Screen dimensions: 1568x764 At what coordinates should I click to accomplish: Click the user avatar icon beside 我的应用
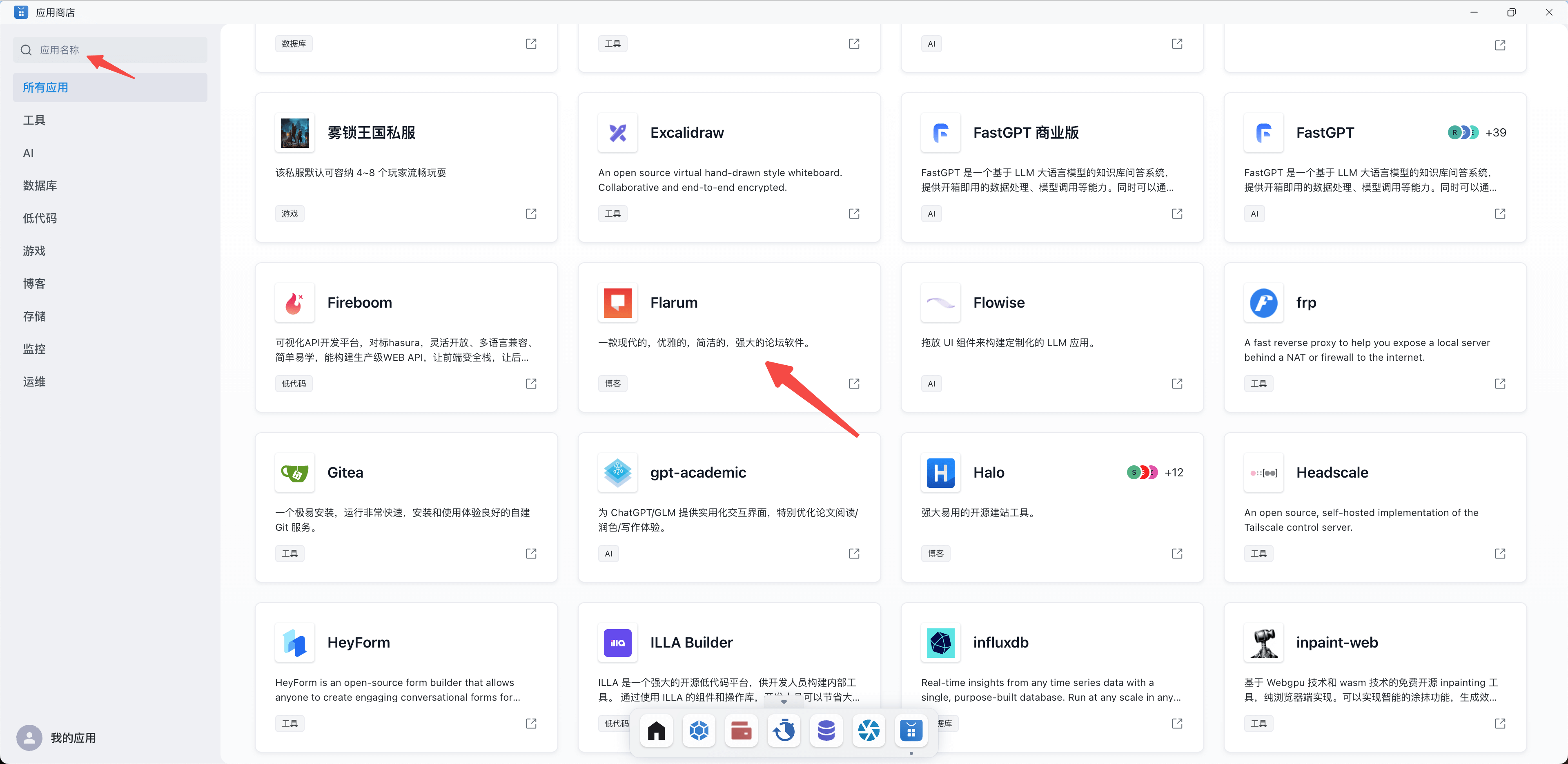pyautogui.click(x=29, y=738)
